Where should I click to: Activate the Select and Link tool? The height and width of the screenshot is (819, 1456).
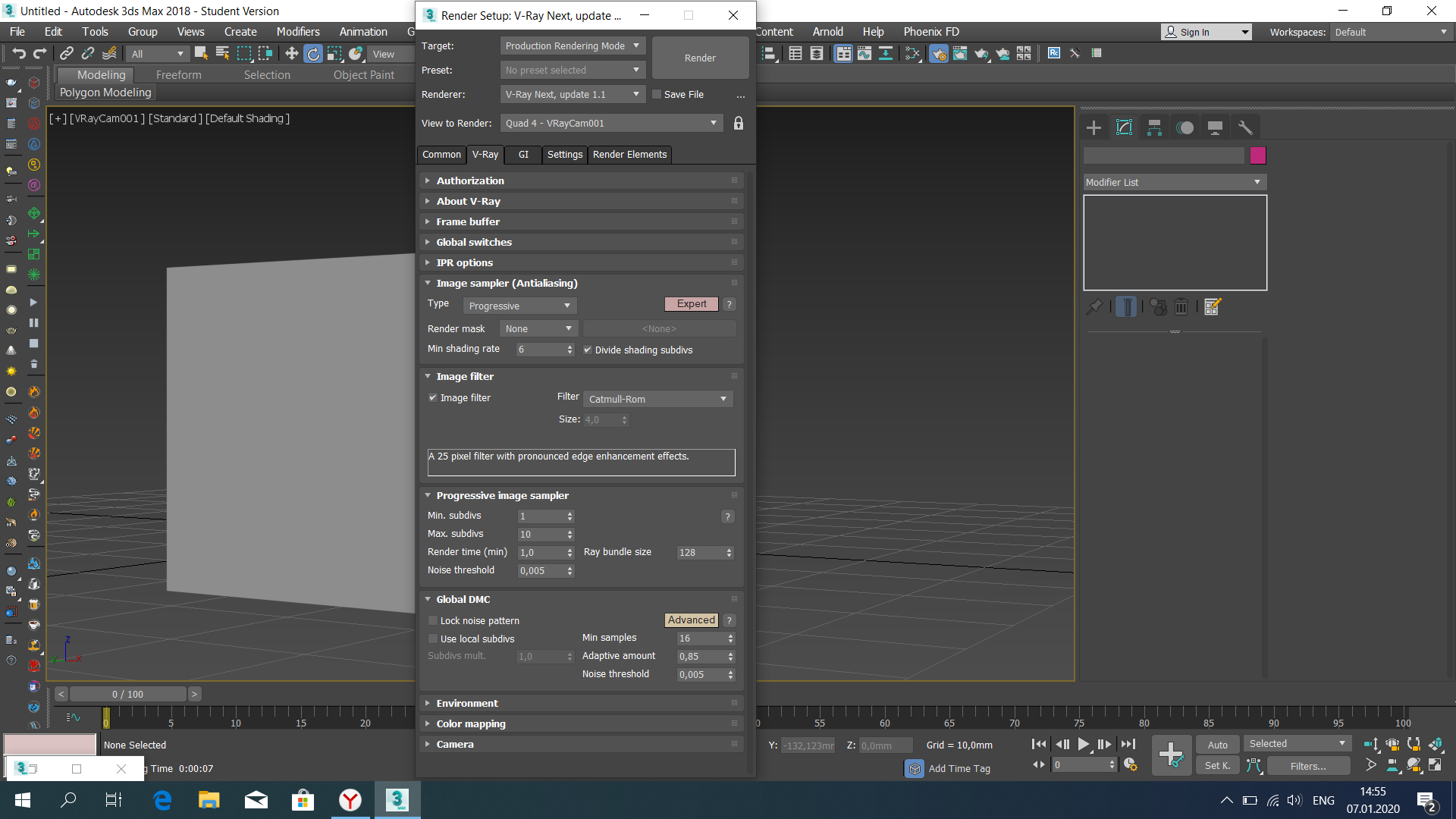click(67, 53)
